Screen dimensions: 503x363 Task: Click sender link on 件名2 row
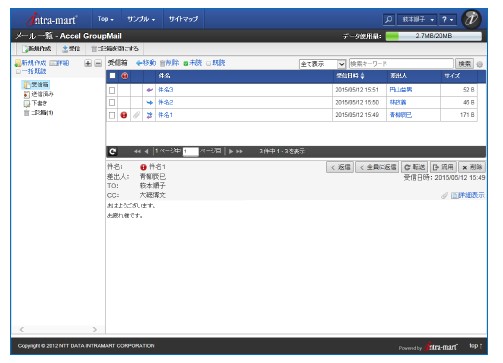[x=398, y=102]
